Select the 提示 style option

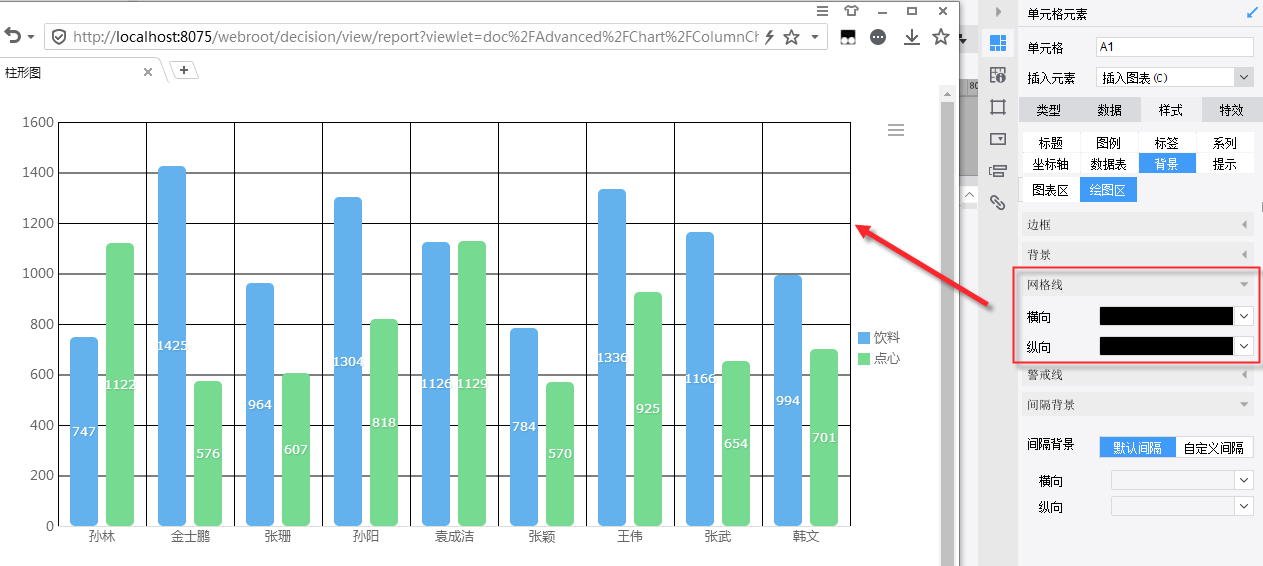[1224, 163]
